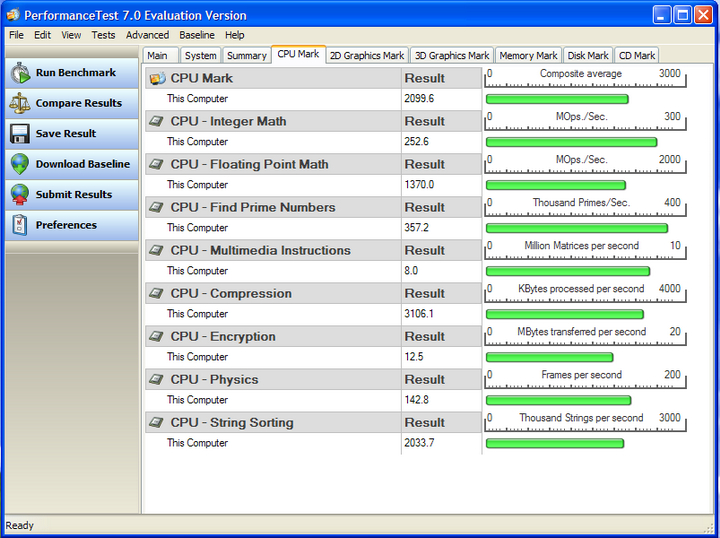
Task: Click the Encryption result value 12.5
Action: pyautogui.click(x=414, y=357)
